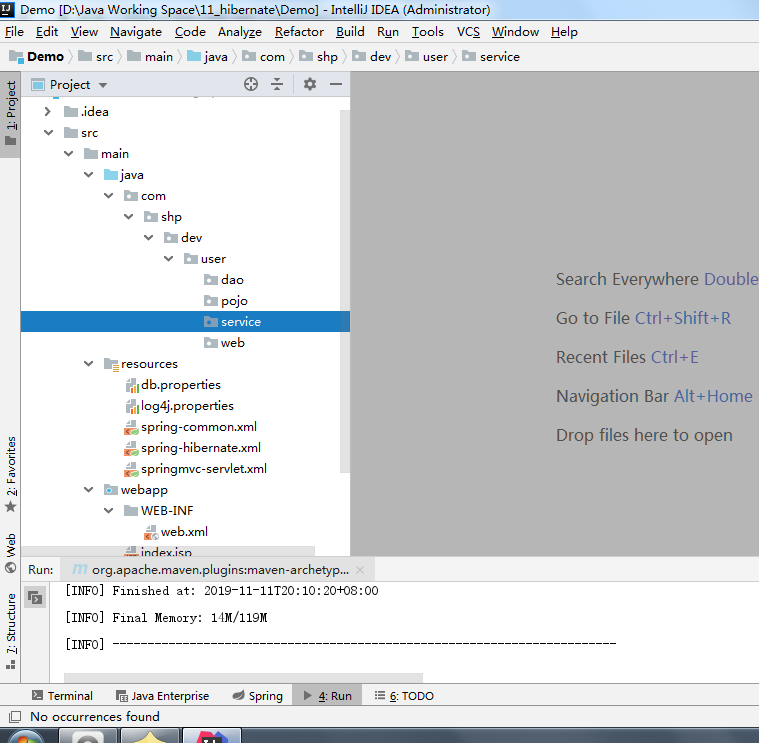Open the Refactor menu

pos(299,32)
